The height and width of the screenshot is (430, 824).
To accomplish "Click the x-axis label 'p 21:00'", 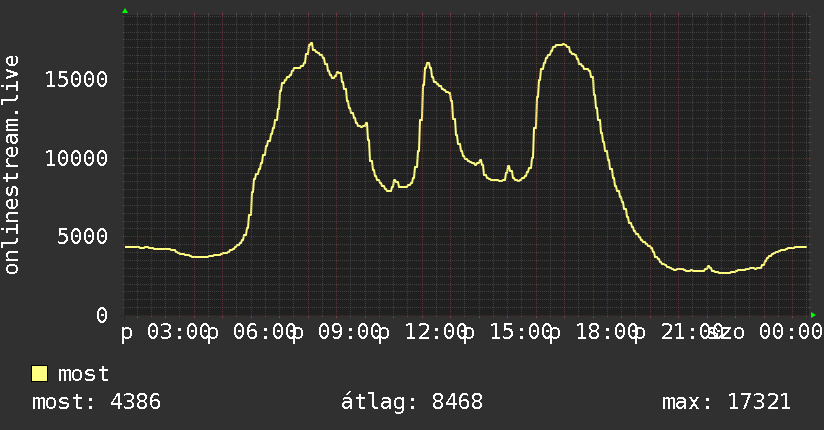I will (x=679, y=332).
